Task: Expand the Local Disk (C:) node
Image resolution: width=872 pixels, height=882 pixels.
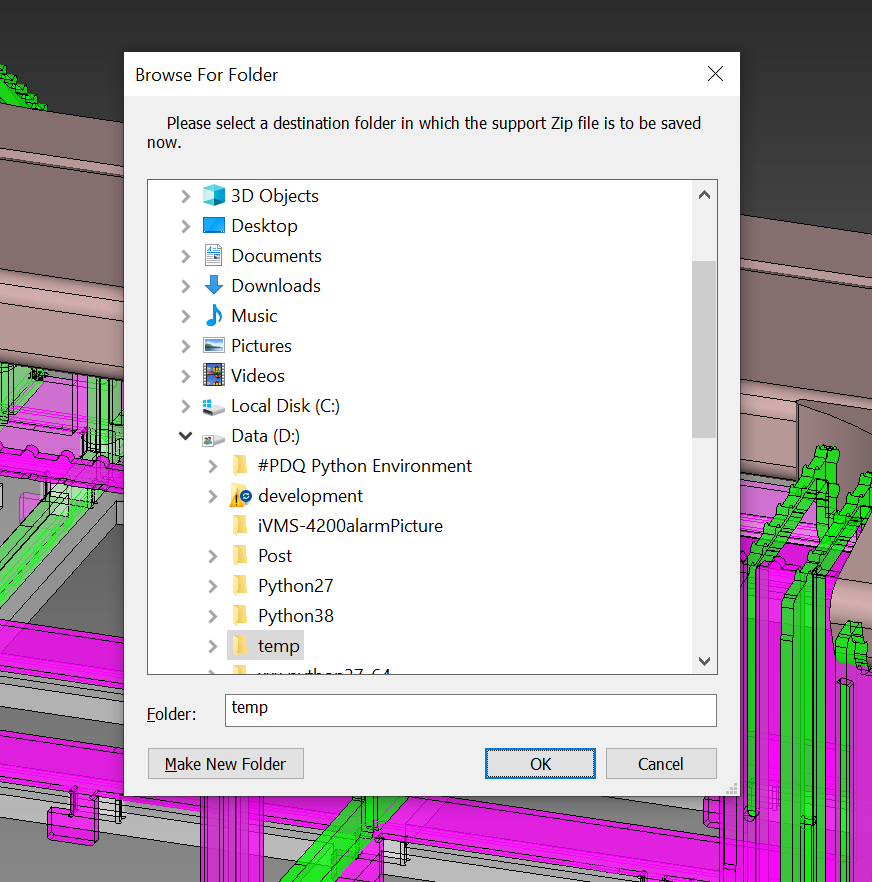Action: (185, 406)
